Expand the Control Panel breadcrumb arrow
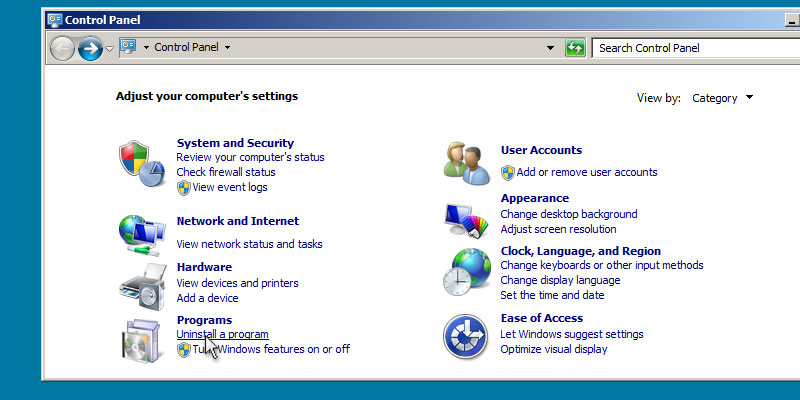Screen dimensions: 800x400 (227, 48)
